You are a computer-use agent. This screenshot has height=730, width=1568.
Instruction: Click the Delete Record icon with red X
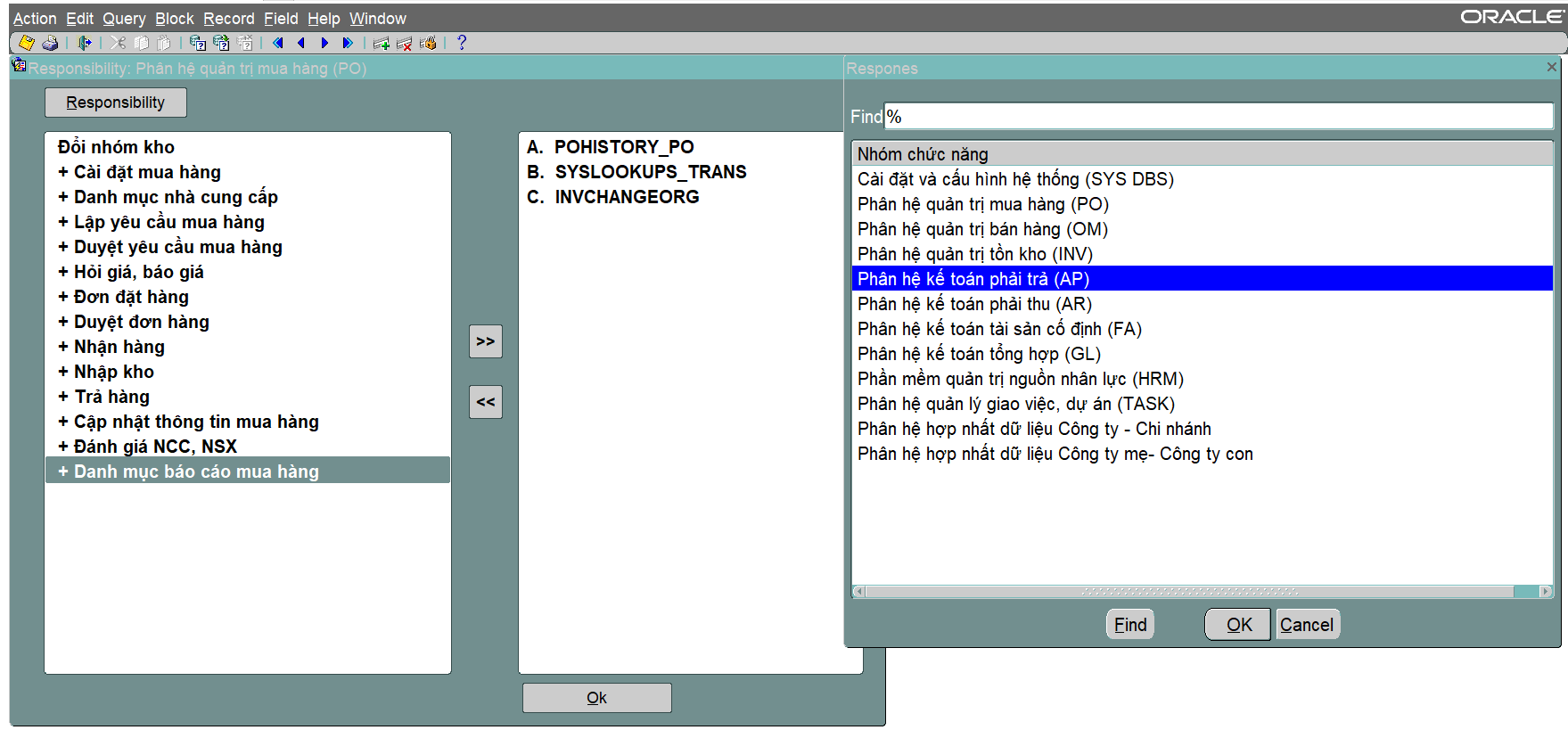tap(404, 43)
